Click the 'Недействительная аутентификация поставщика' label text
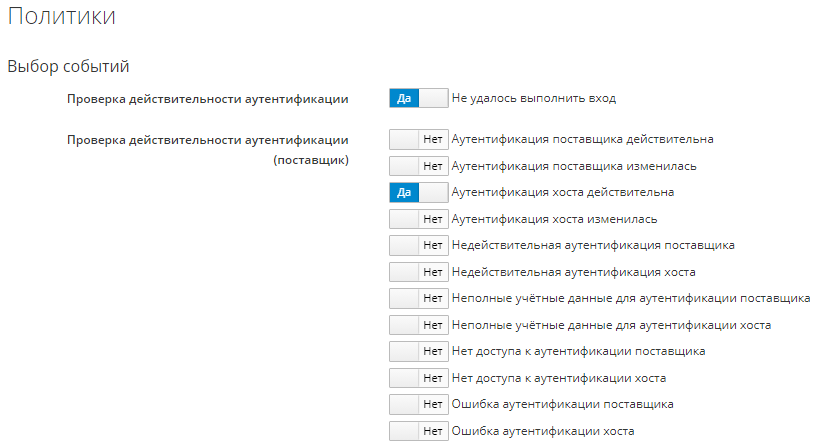 594,245
